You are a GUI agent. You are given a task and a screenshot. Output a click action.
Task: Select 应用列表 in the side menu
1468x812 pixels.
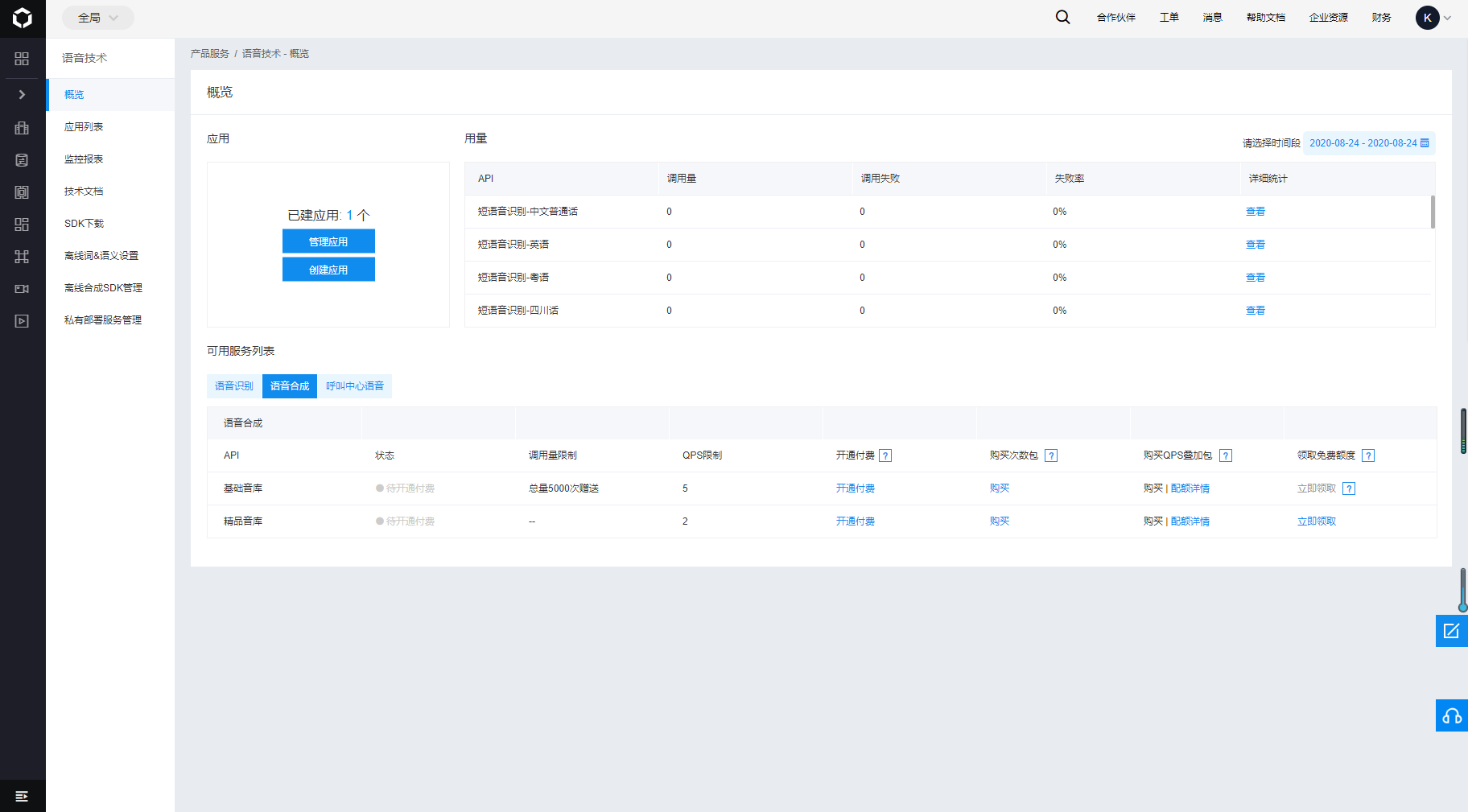point(111,127)
